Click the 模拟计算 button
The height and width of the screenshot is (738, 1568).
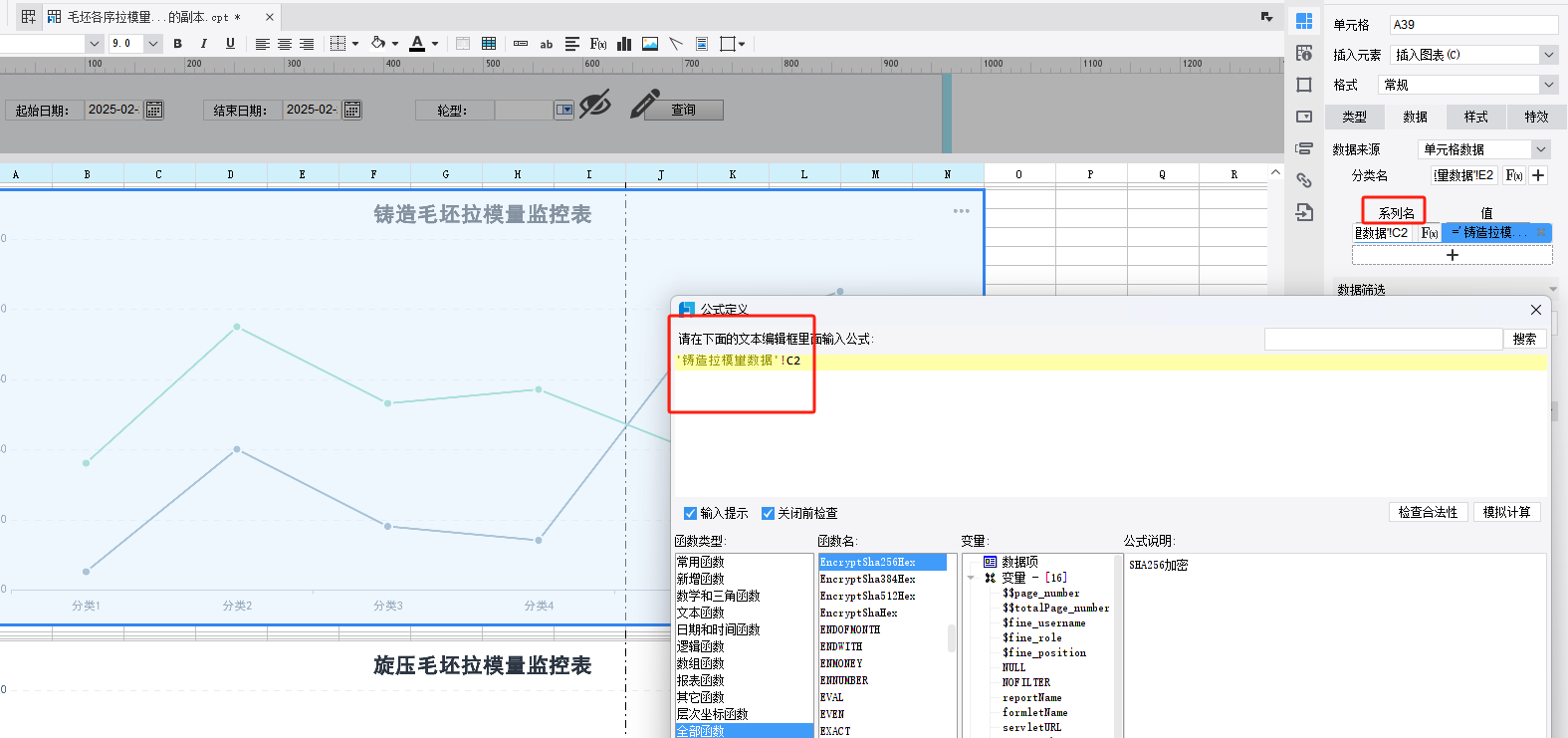(x=1506, y=512)
